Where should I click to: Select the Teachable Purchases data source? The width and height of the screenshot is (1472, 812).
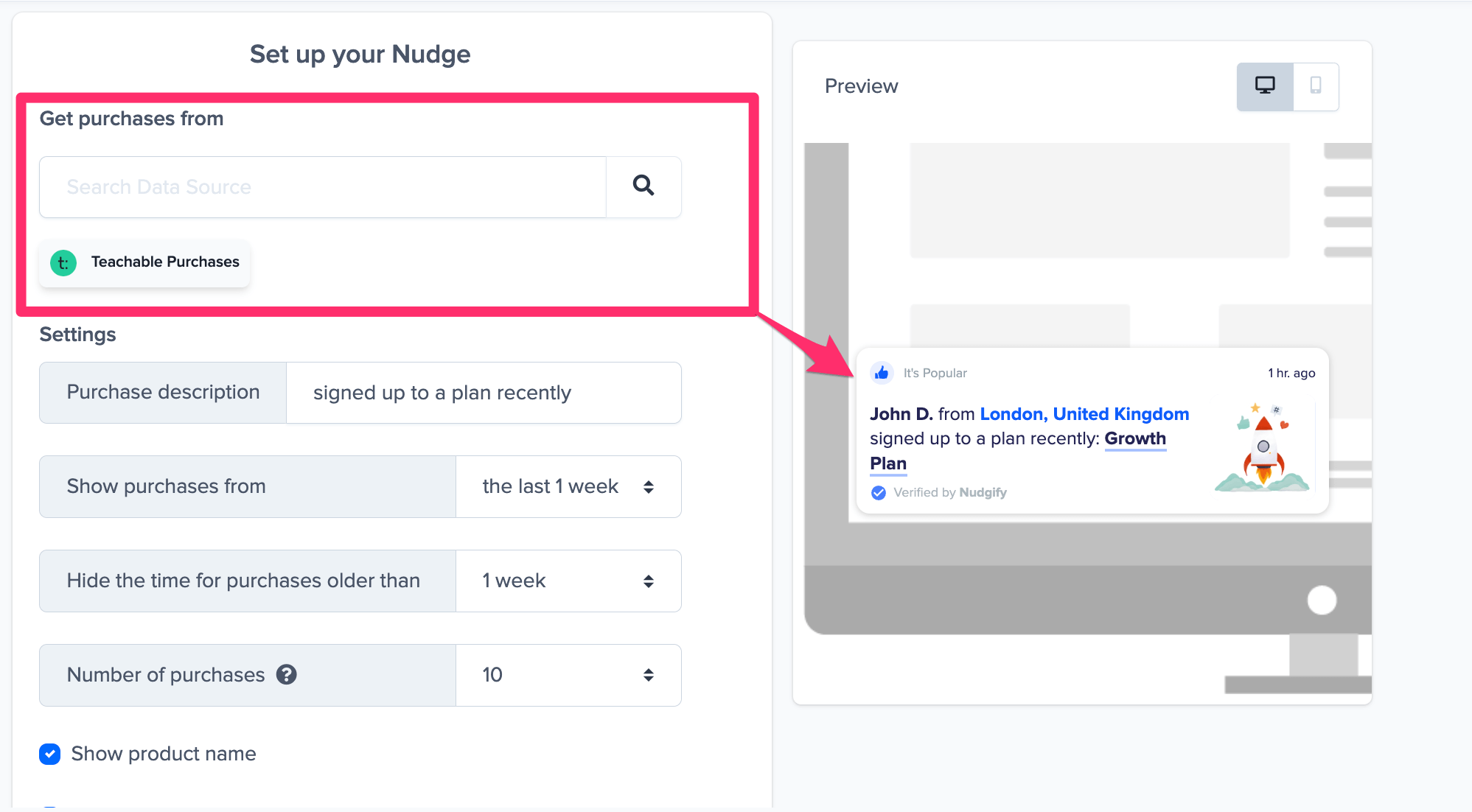click(145, 262)
